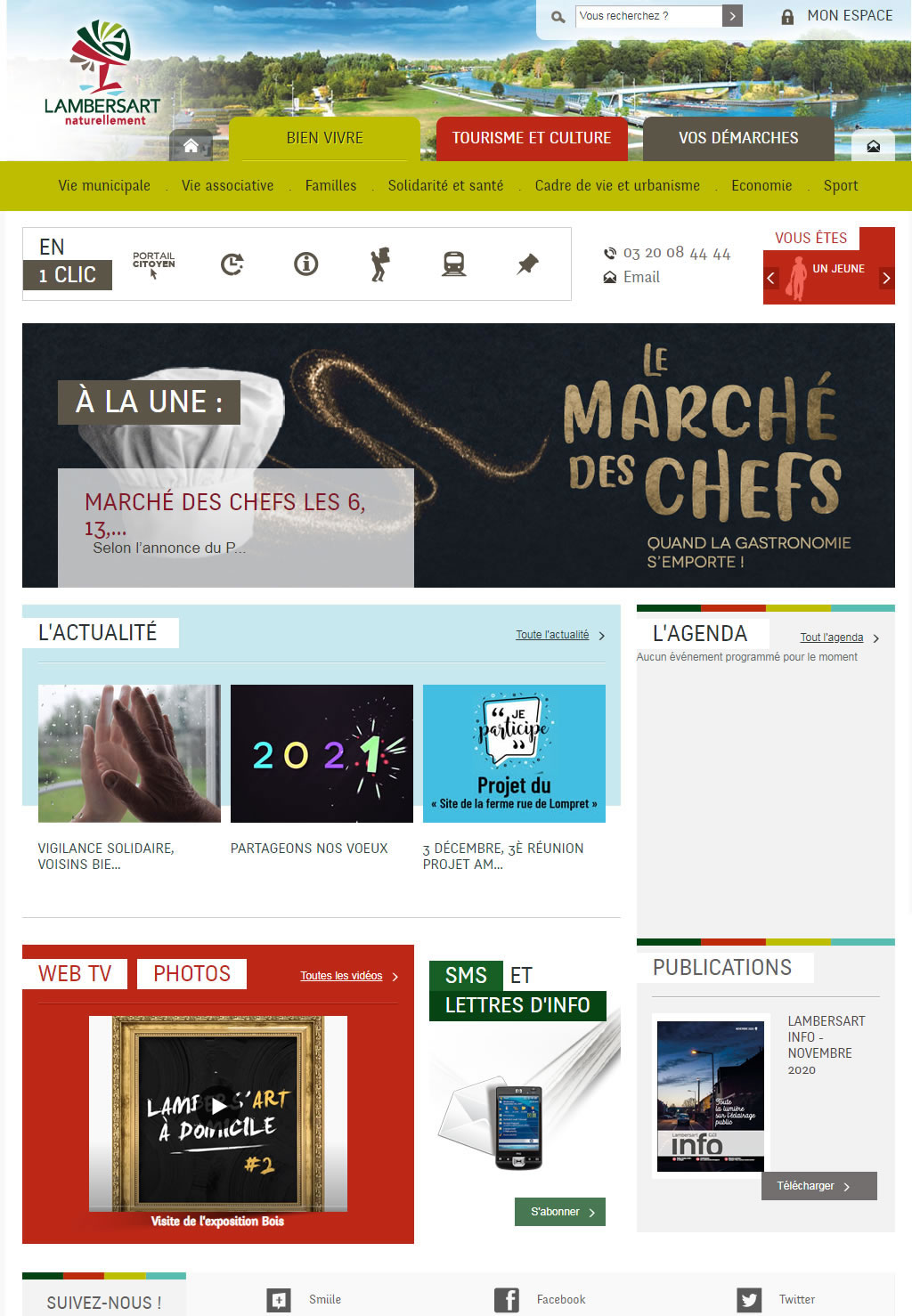Open the home icon tab

pyautogui.click(x=191, y=145)
